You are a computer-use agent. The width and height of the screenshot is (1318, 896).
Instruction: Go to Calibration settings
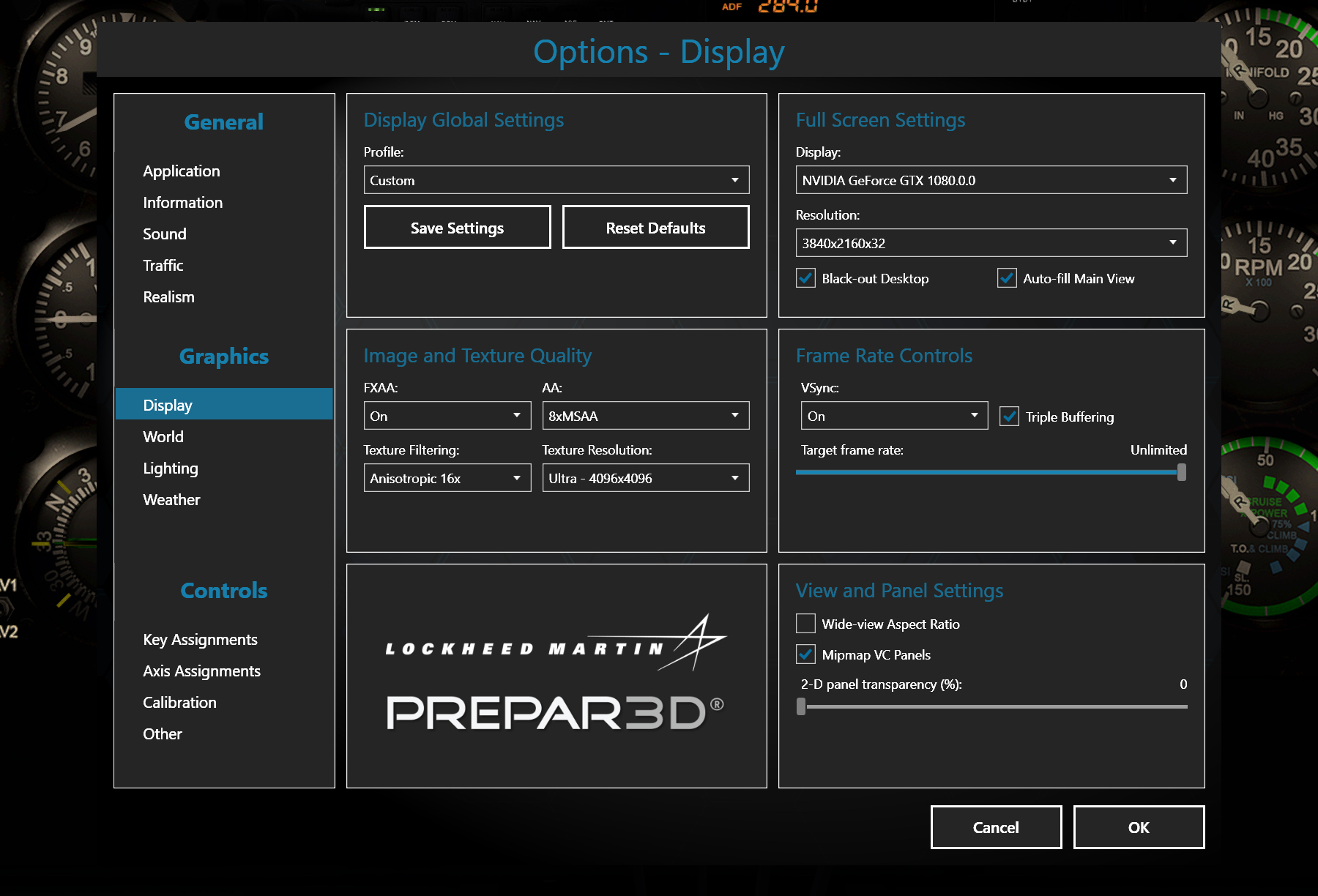(180, 703)
